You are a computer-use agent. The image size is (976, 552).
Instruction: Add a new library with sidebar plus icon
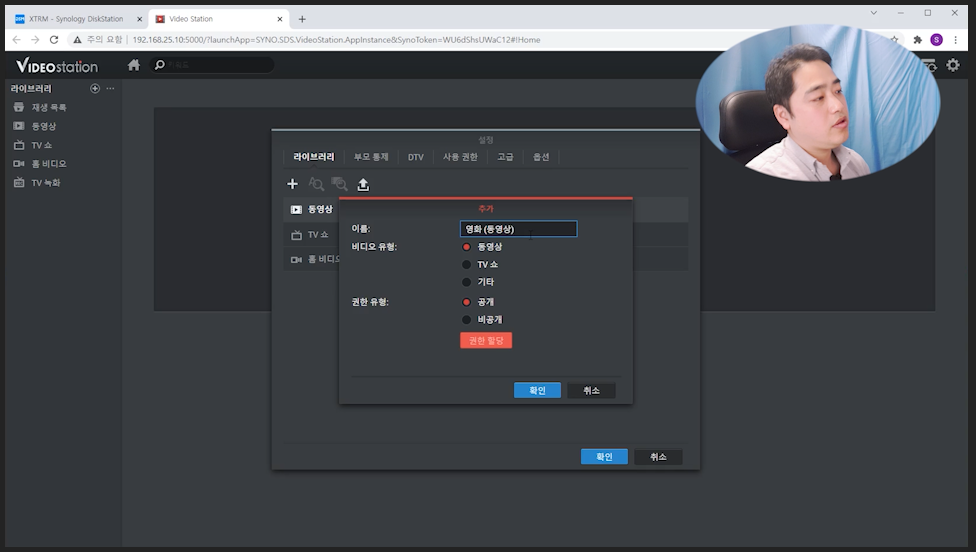(95, 88)
